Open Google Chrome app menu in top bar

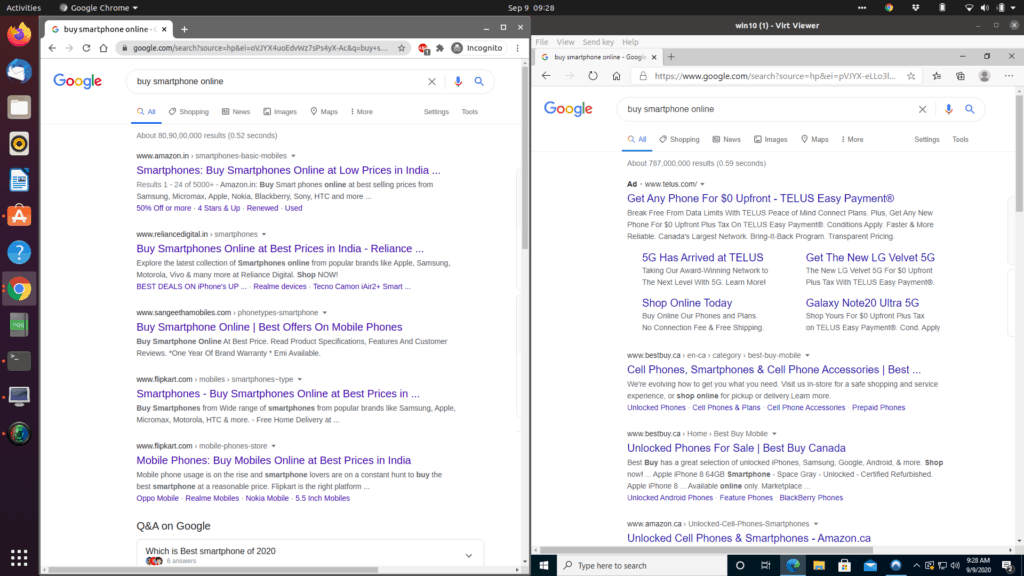click(99, 8)
